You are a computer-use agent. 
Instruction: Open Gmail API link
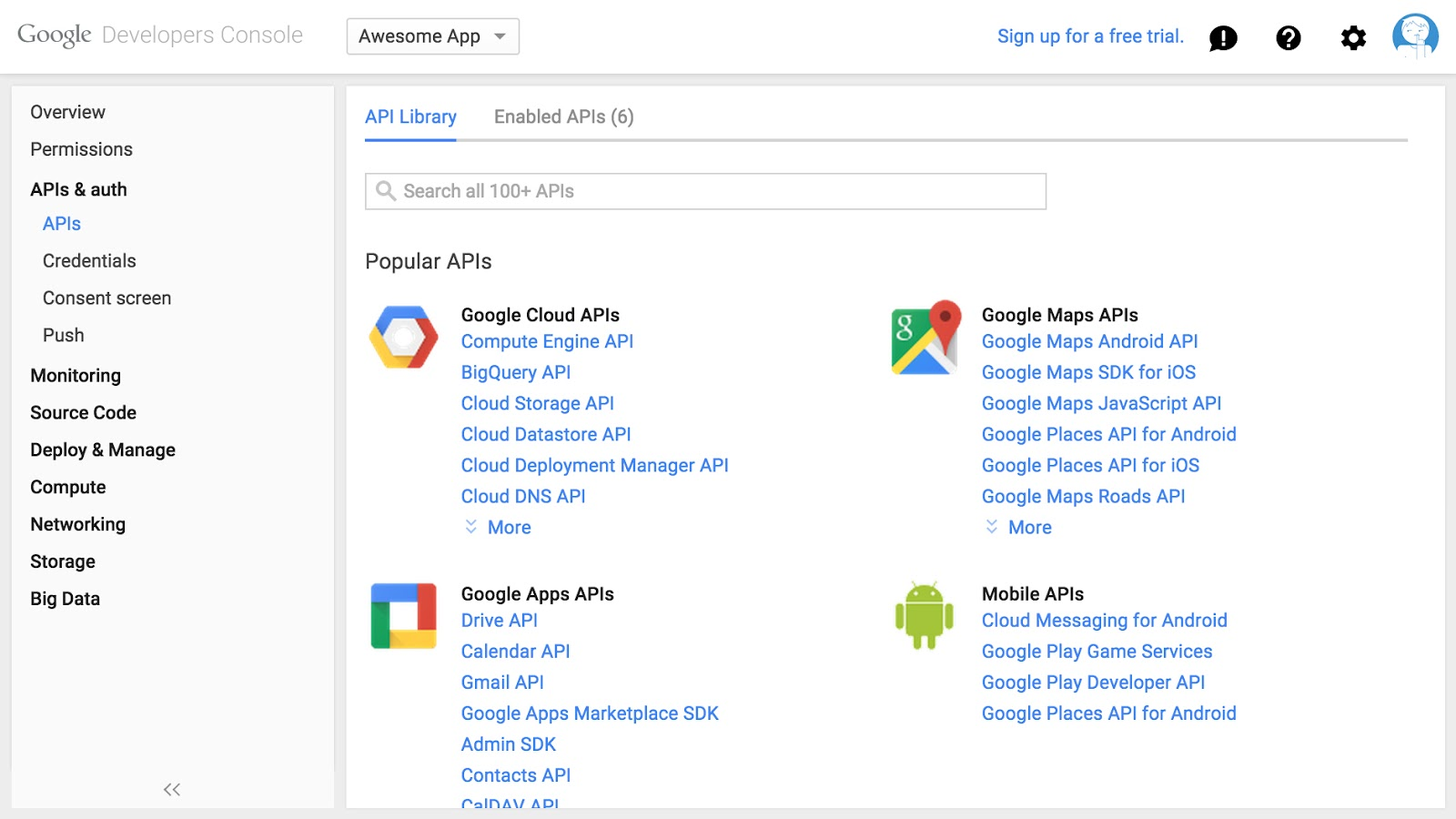(x=502, y=682)
